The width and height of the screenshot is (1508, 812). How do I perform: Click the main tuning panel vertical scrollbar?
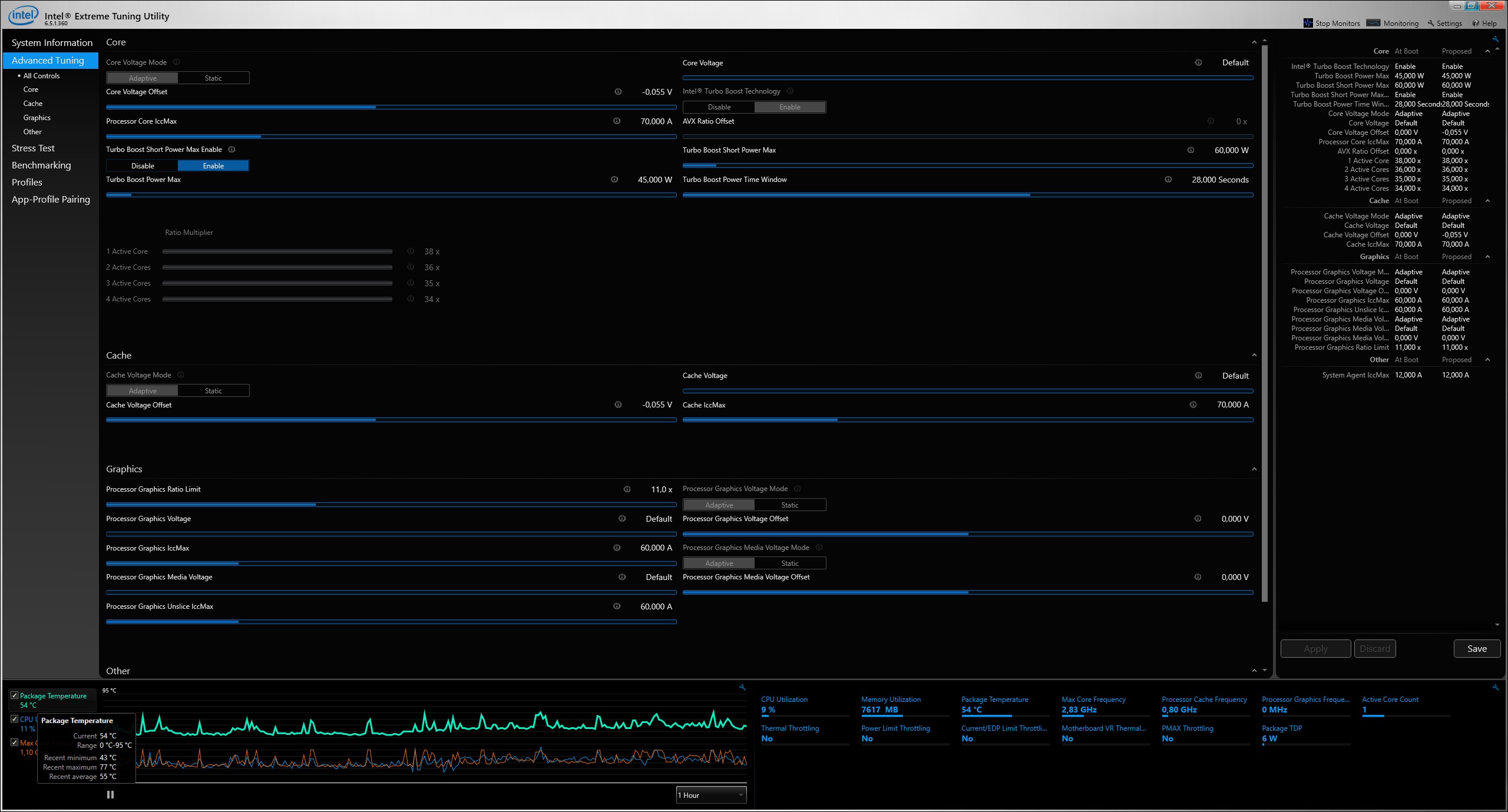pos(1265,323)
